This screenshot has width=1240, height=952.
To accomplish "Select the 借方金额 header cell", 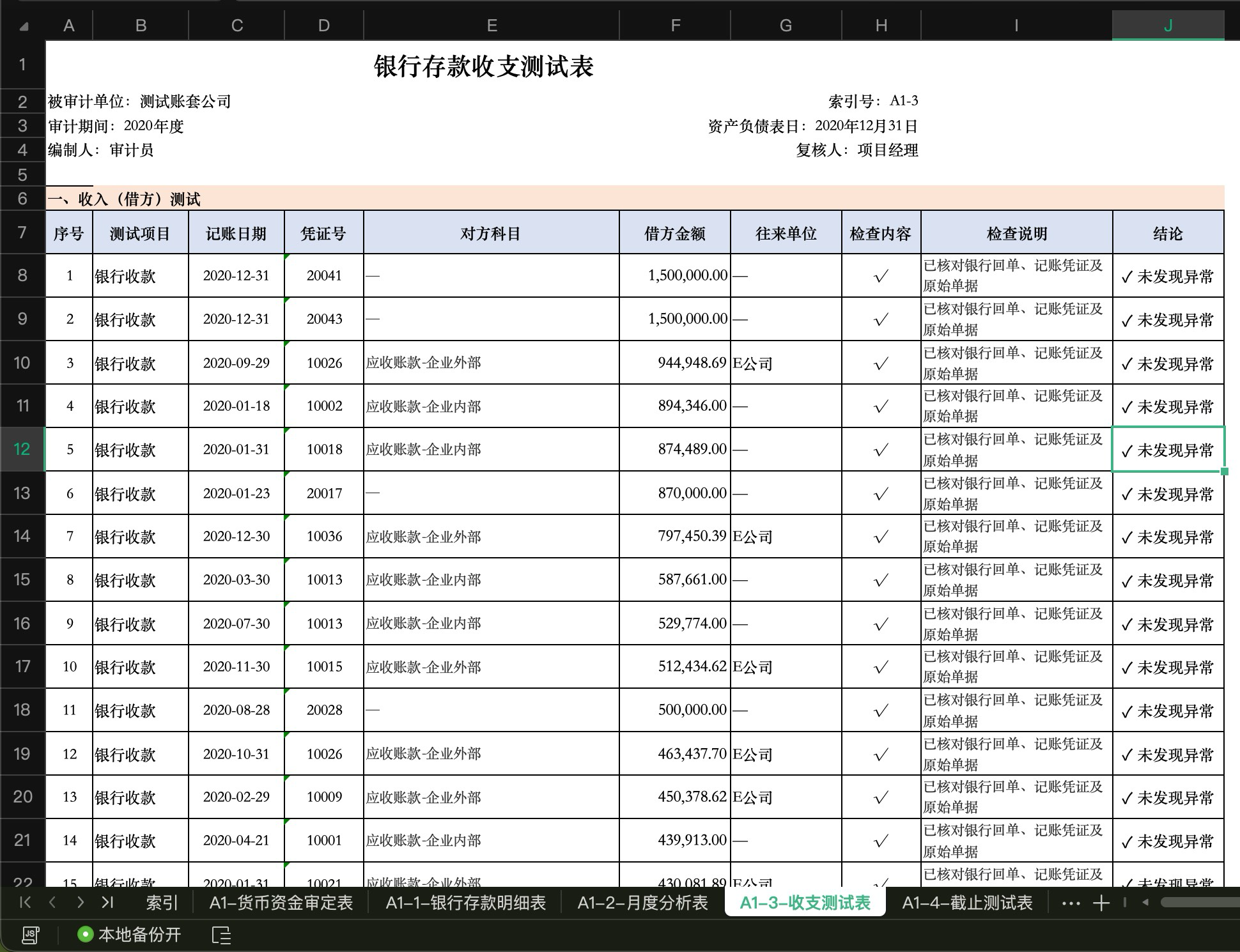I will pyautogui.click(x=675, y=233).
